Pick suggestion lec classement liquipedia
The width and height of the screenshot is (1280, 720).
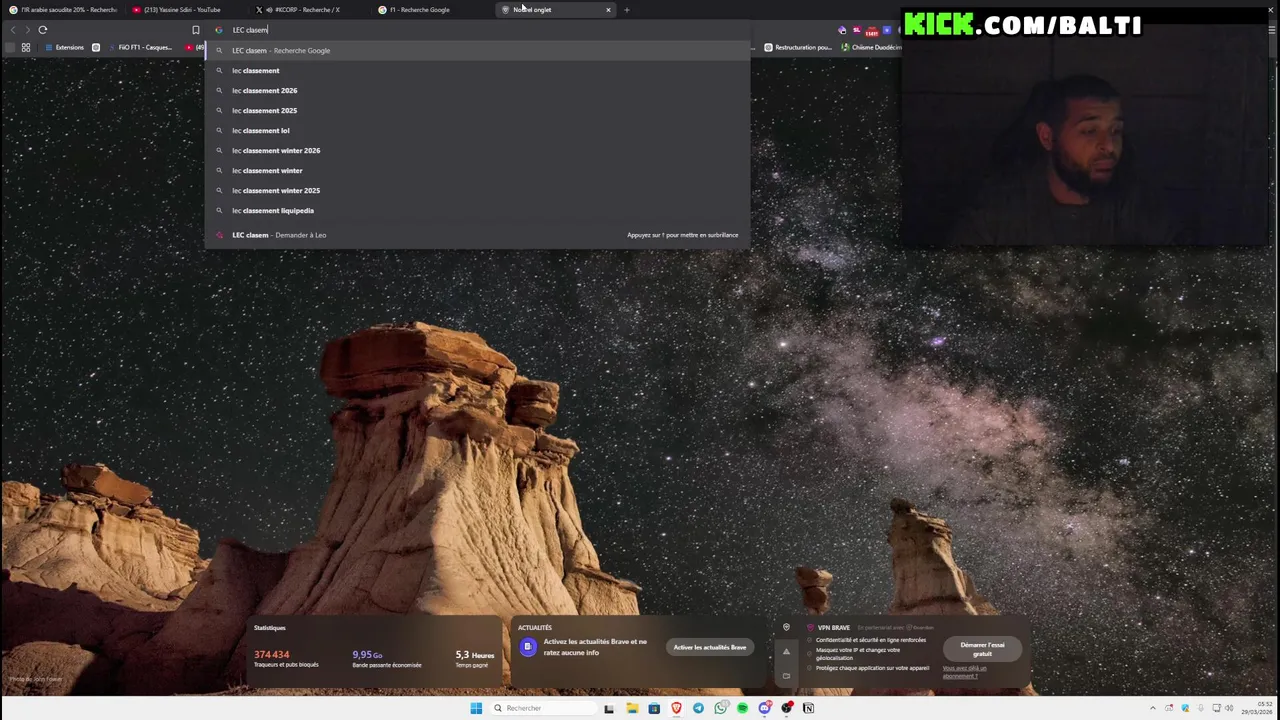[x=477, y=210]
